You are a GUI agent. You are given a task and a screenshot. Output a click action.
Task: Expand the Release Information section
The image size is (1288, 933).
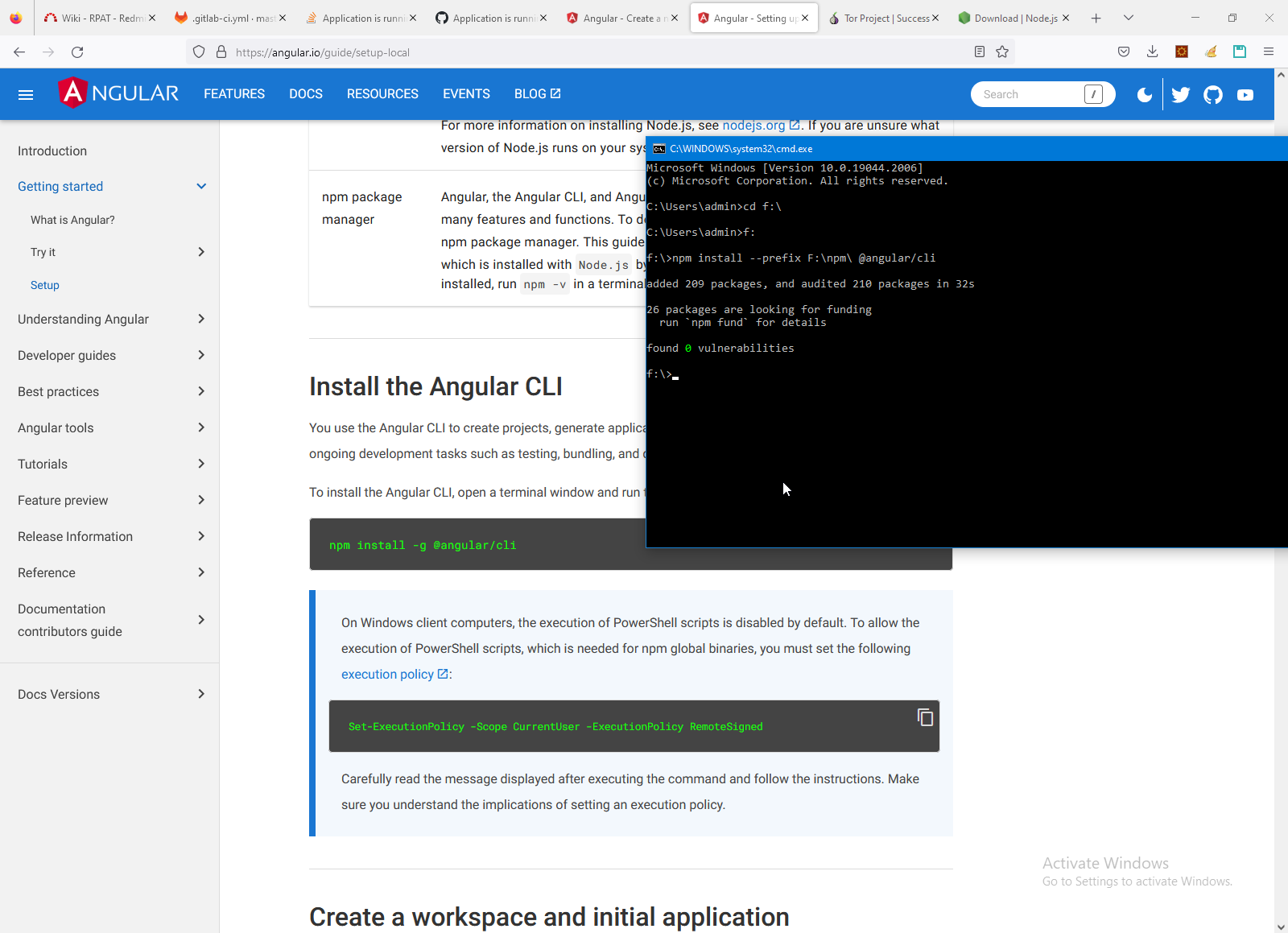[201, 536]
